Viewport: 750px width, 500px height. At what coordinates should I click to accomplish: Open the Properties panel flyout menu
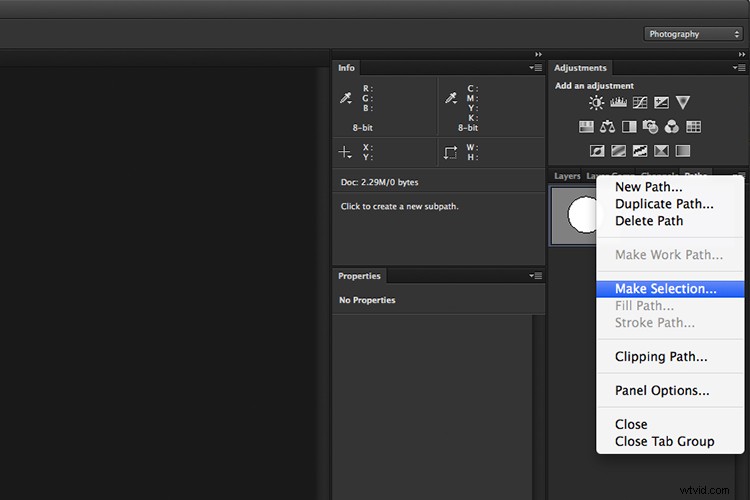[x=536, y=276]
